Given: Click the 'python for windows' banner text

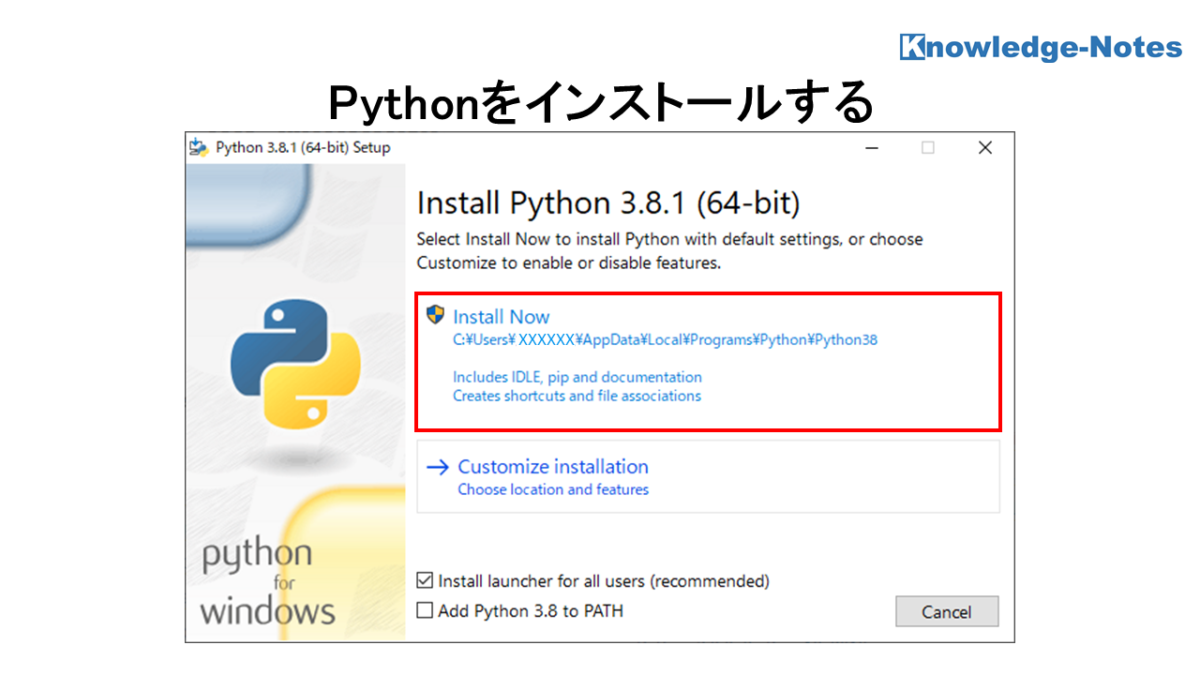Looking at the screenshot, I should coord(267,583).
